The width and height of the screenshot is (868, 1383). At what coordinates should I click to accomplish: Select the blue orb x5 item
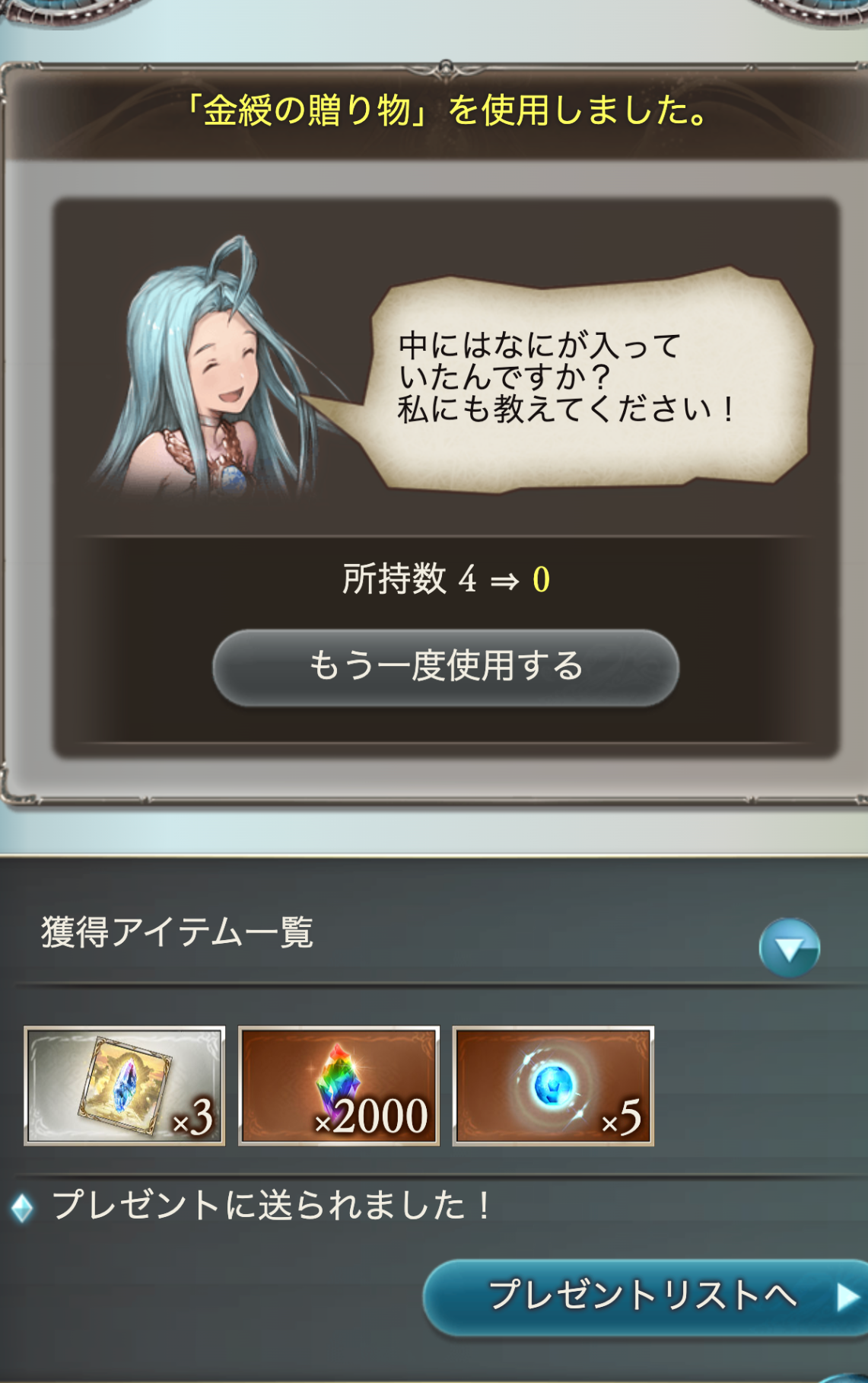553,1085
